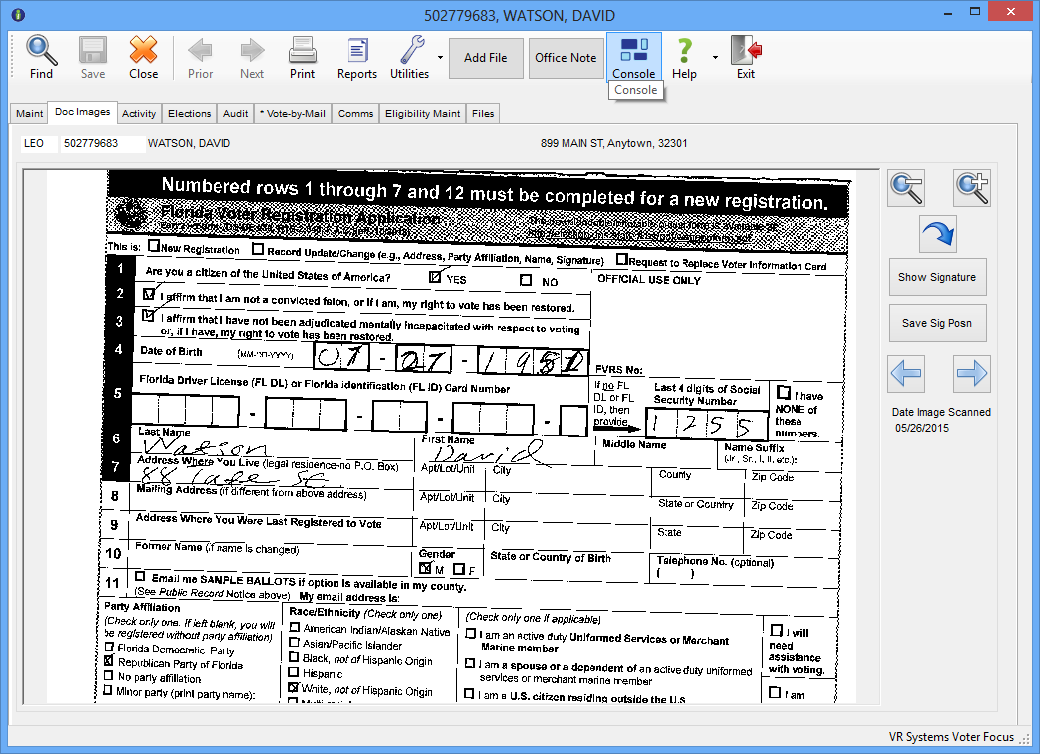Click the info icon in title bar
This screenshot has width=1040, height=754.
(x=18, y=15)
